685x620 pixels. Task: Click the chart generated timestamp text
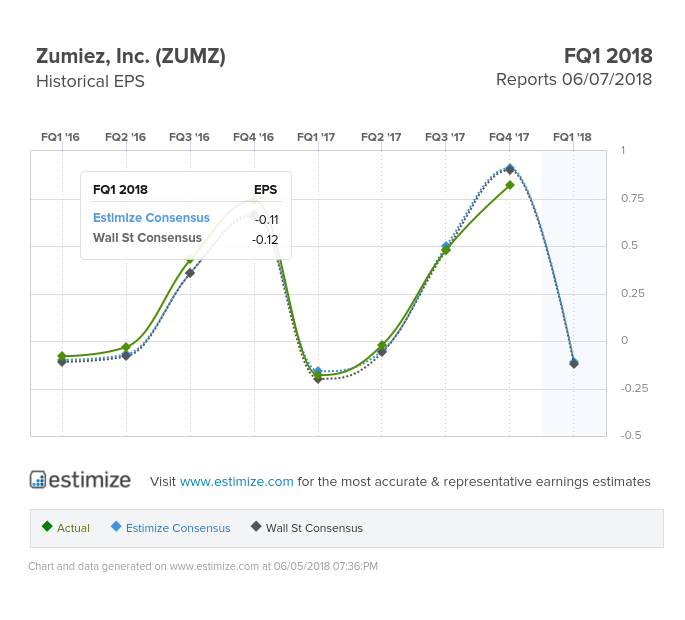point(203,566)
